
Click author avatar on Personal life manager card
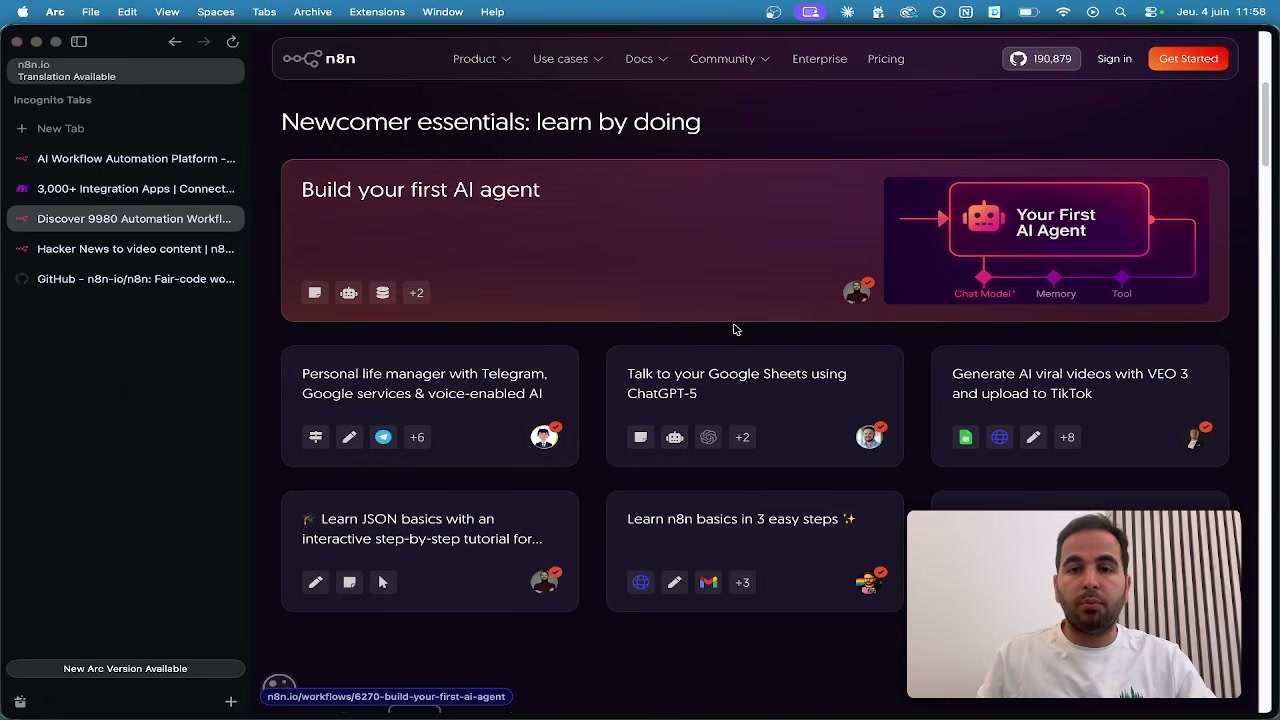[x=544, y=437]
